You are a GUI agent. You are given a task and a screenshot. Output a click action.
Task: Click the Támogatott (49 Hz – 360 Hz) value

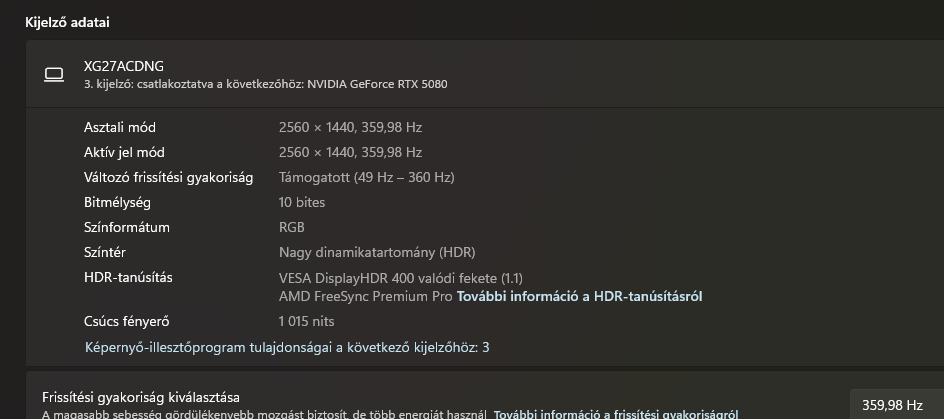[x=366, y=177]
